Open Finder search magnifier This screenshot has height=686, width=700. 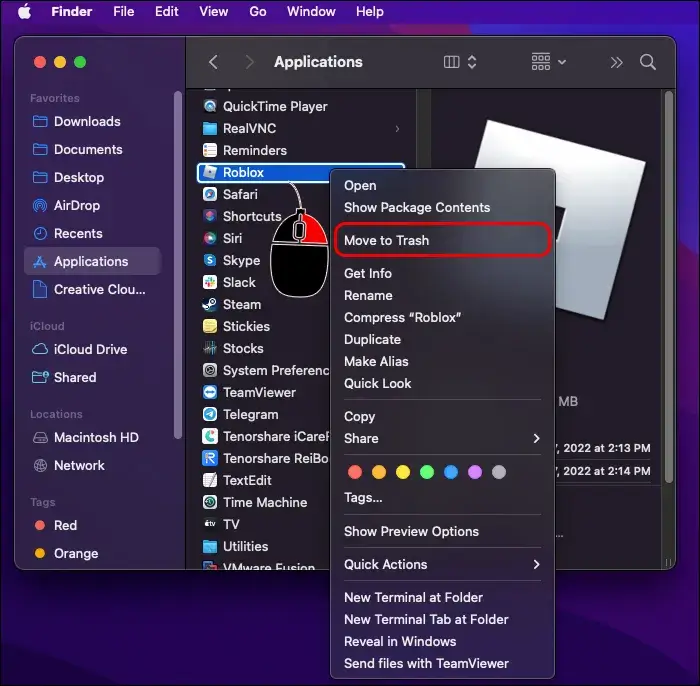648,62
